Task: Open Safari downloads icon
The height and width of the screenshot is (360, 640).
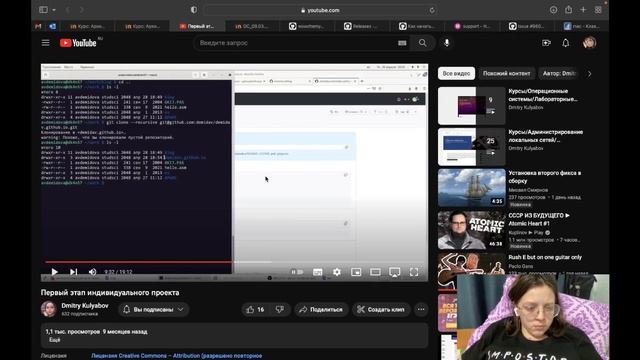Action: [x=553, y=10]
